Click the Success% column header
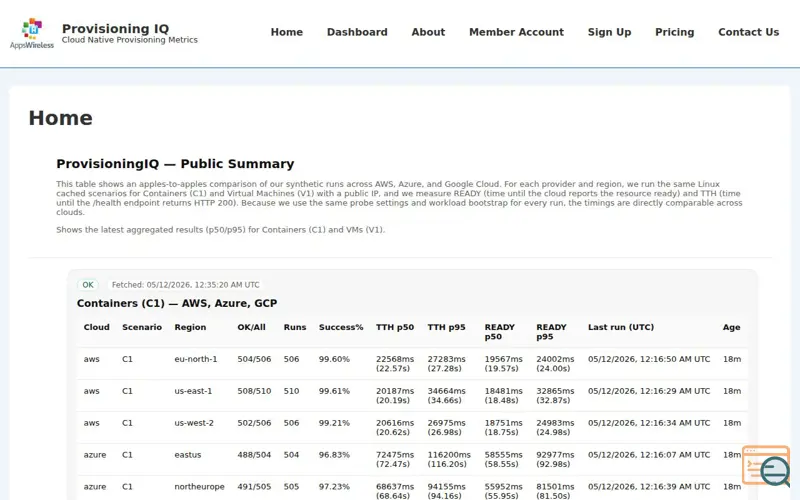Image resolution: width=800 pixels, height=500 pixels. tap(341, 327)
